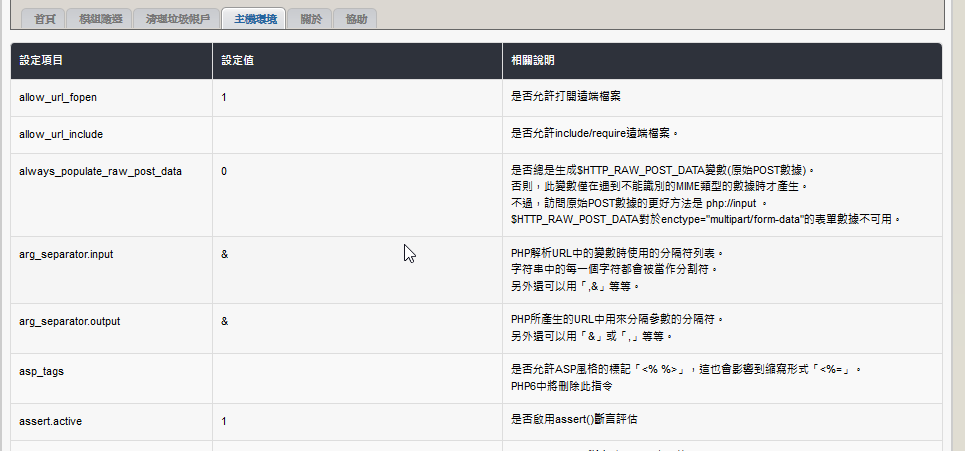Click the arg_separator.input setting name
Image resolution: width=965 pixels, height=451 pixels.
click(66, 254)
